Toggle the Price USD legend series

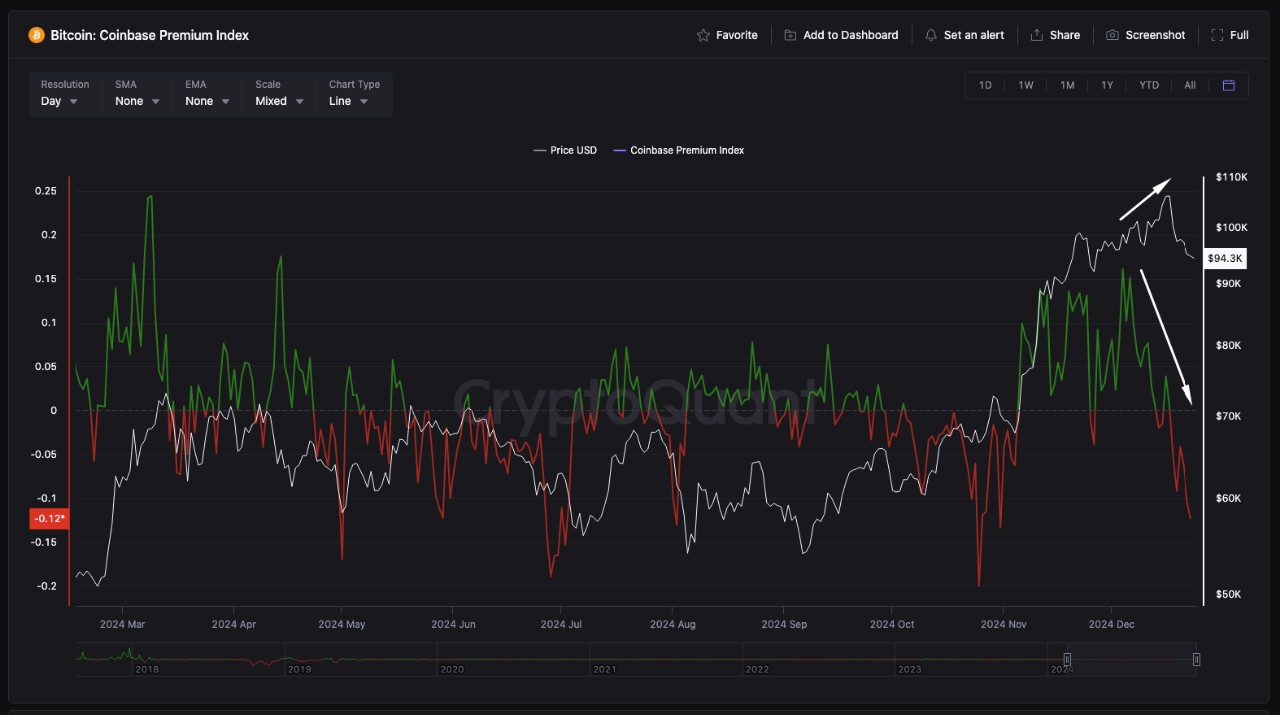[565, 150]
